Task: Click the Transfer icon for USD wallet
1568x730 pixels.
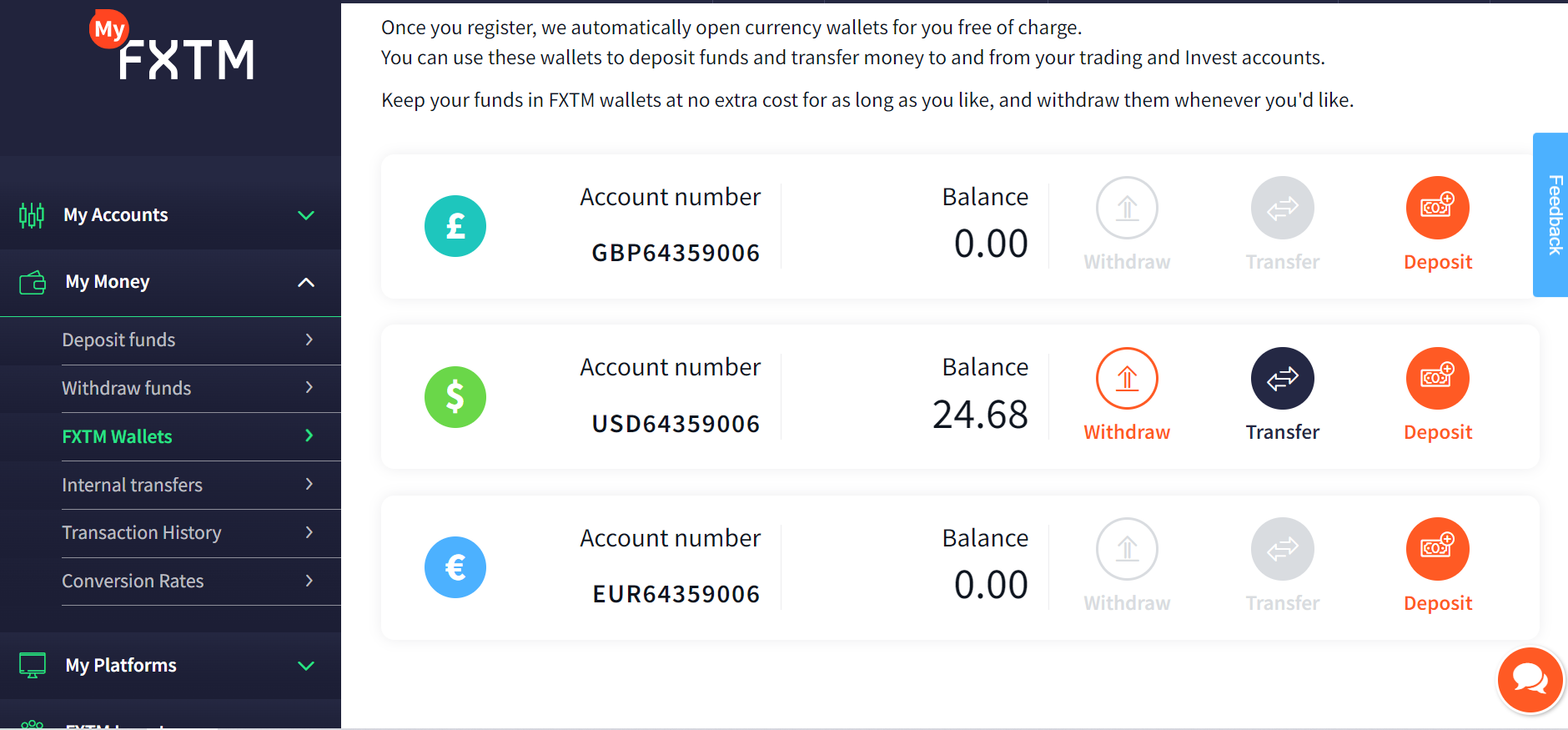Action: point(1282,379)
